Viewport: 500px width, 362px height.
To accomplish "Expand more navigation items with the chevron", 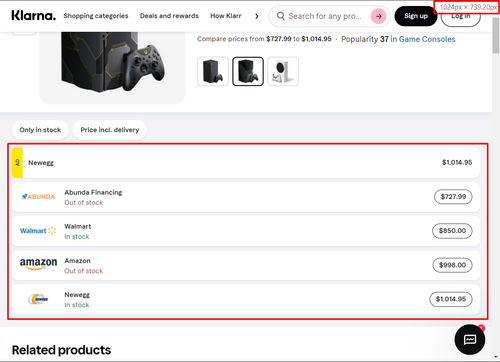I will pos(256,16).
